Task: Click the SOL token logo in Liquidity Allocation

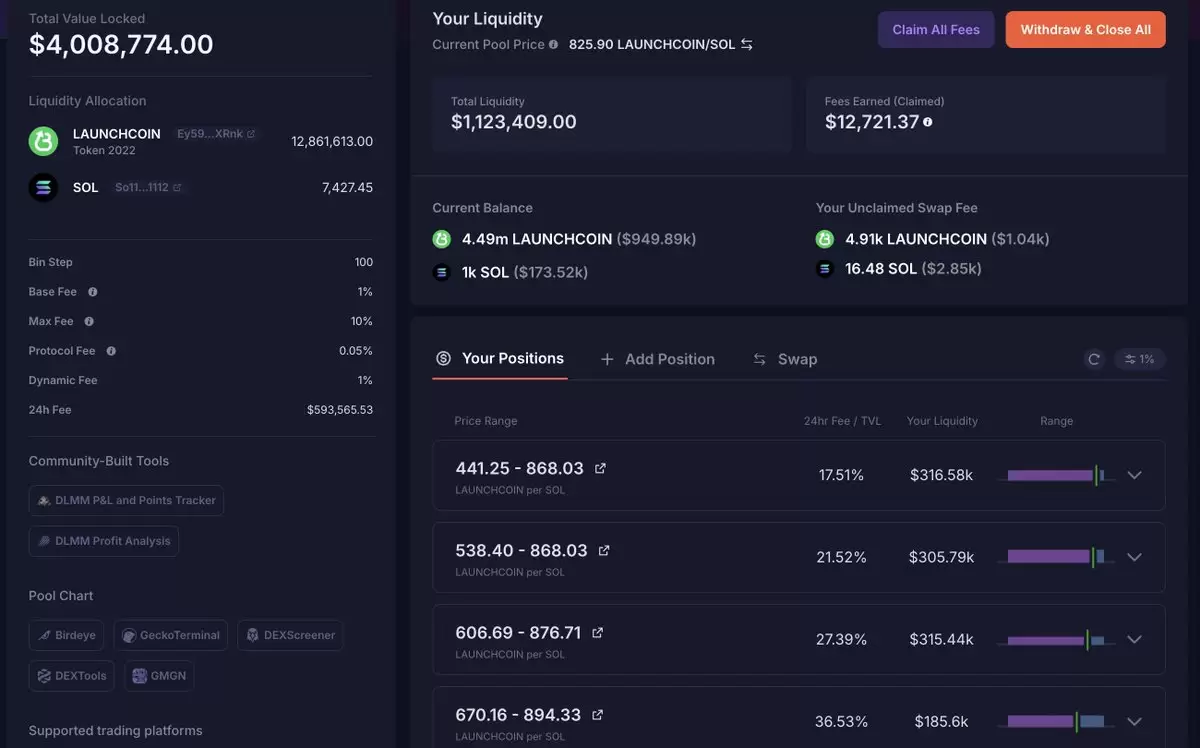Action: [x=43, y=187]
